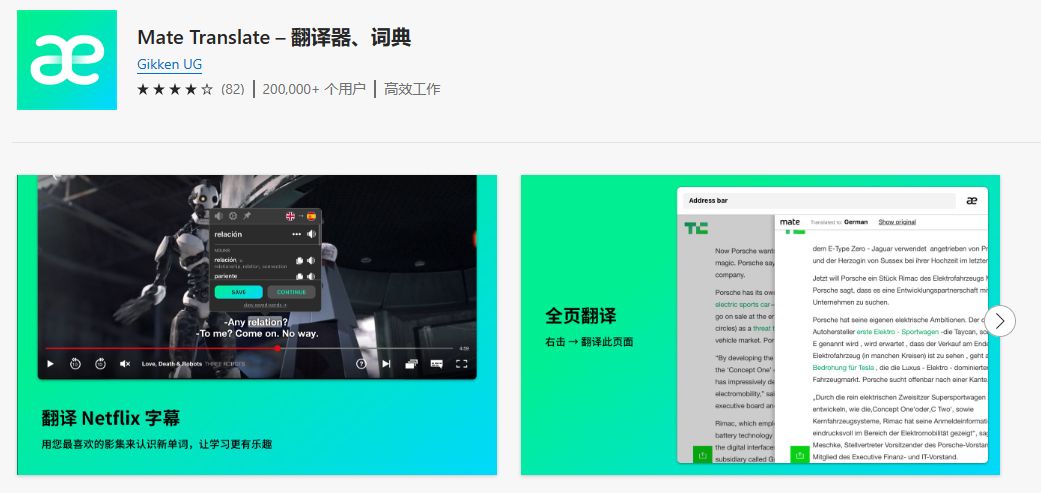
Task: Click the next episode icon in the player
Action: (386, 364)
